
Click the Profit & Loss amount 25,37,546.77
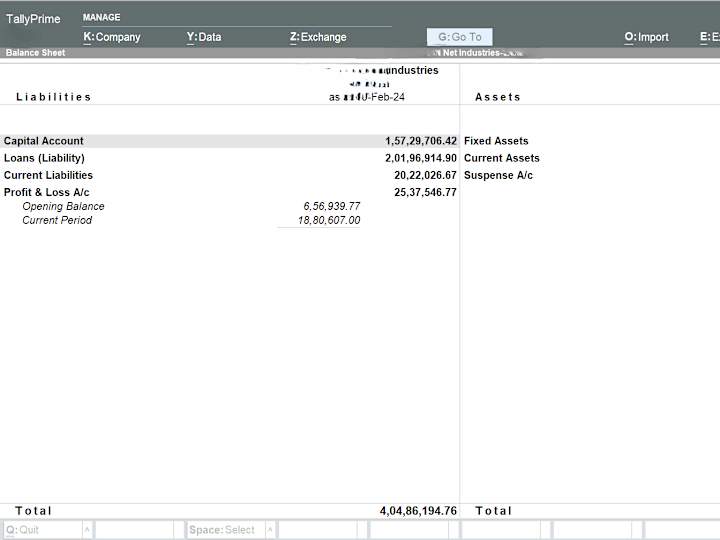pos(425,192)
